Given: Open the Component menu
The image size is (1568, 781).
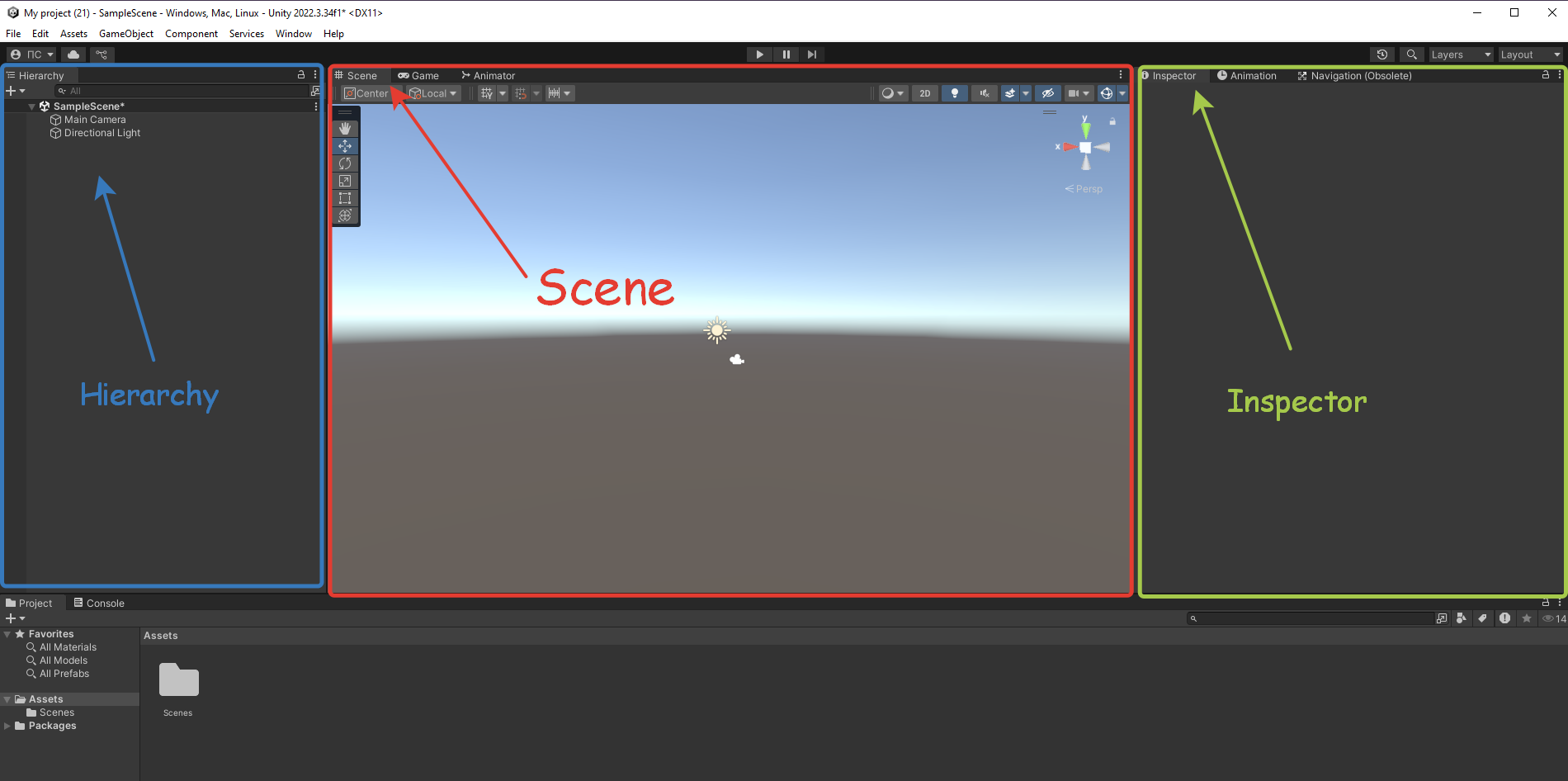Looking at the screenshot, I should point(191,34).
